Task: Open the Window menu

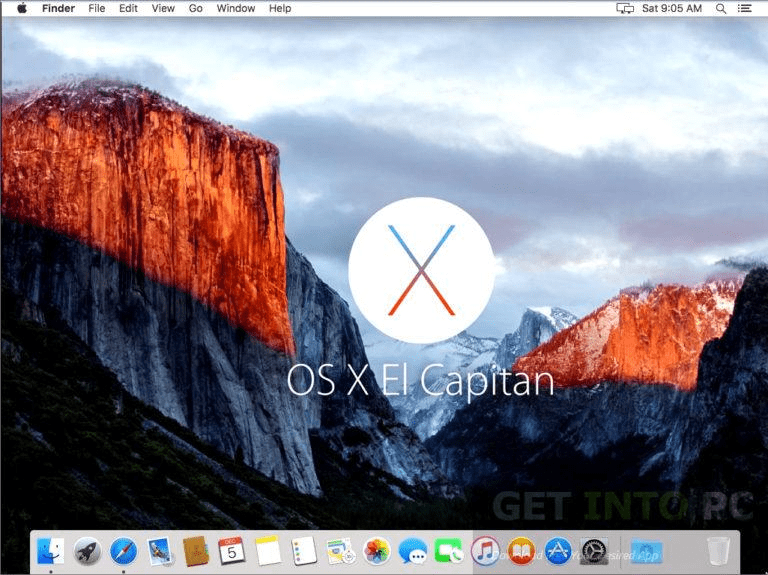Action: (x=236, y=8)
